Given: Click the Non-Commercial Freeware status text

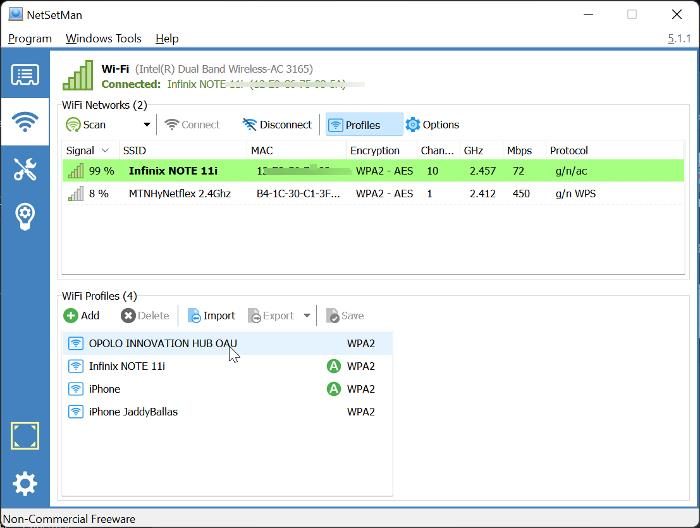Looking at the screenshot, I should [69, 519].
